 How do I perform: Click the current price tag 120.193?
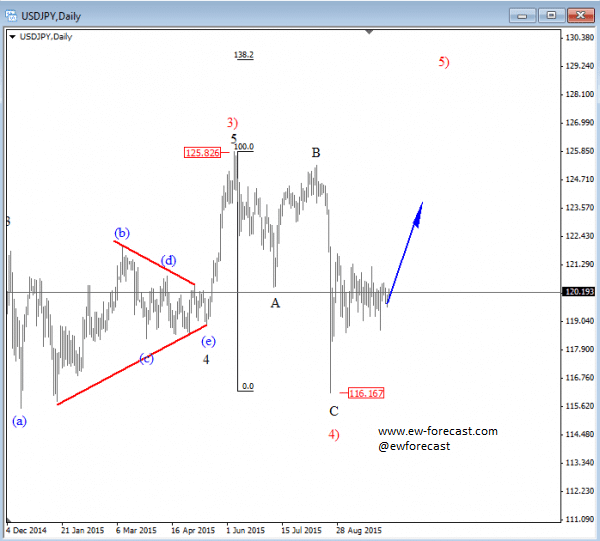pyautogui.click(x=579, y=292)
